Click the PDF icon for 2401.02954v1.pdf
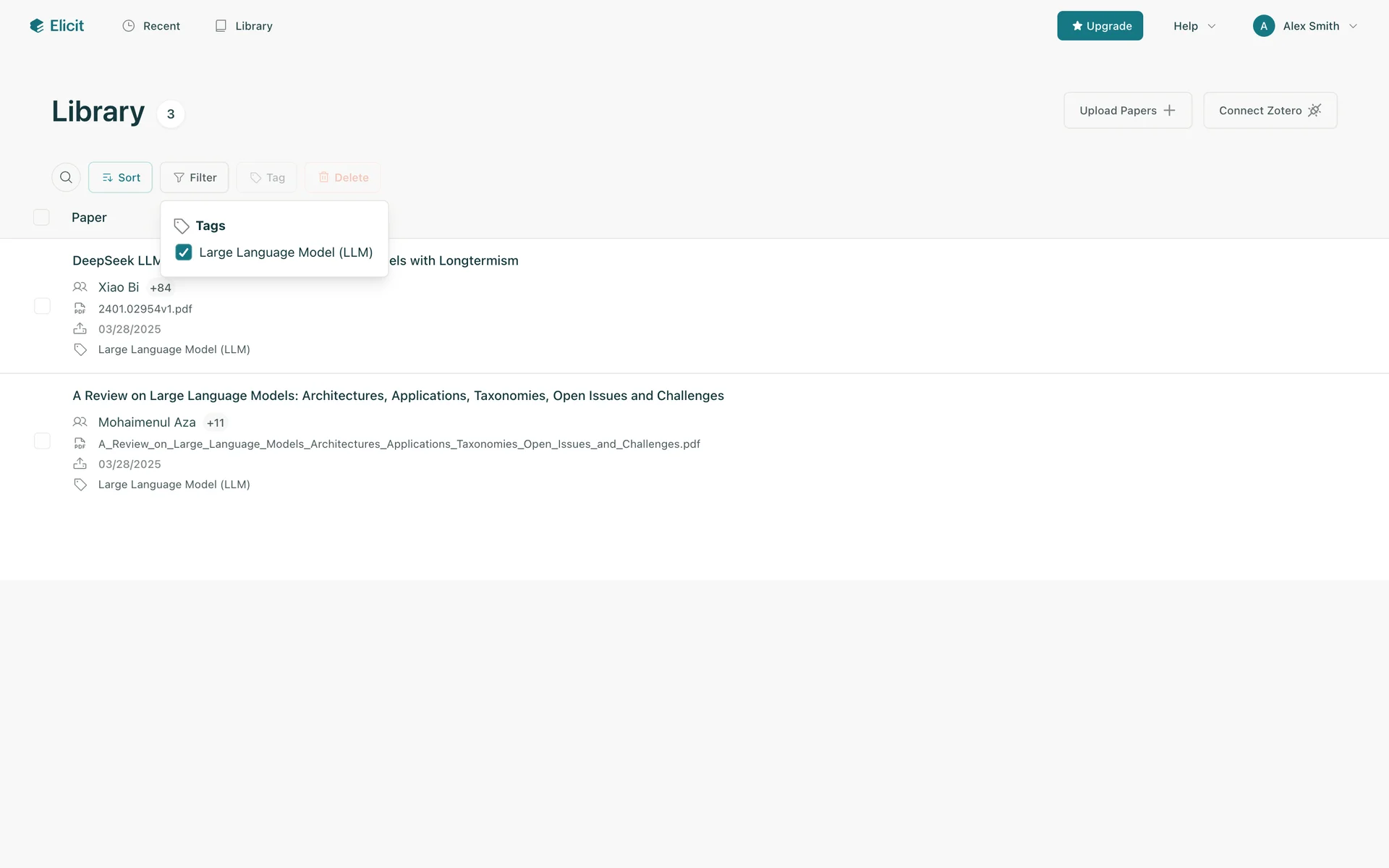 80,309
